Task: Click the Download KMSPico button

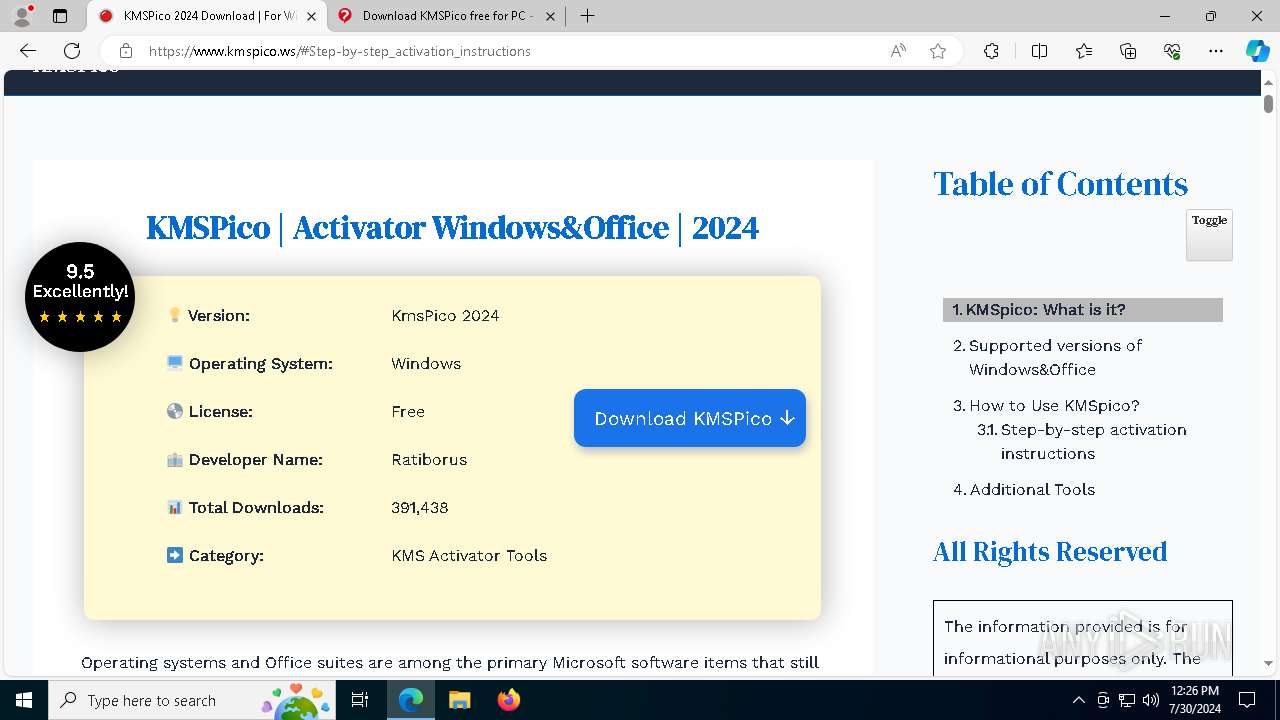Action: [x=690, y=418]
